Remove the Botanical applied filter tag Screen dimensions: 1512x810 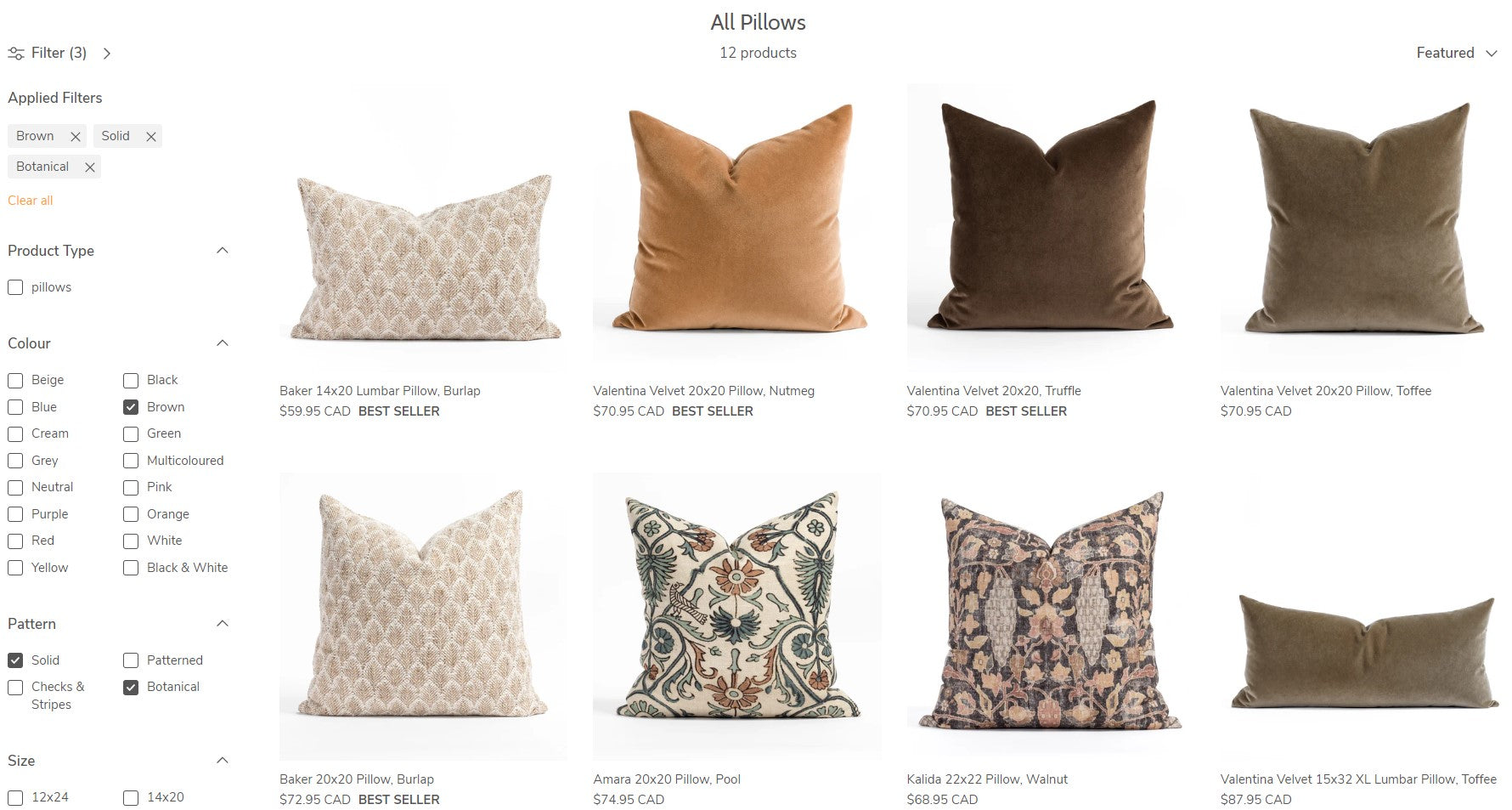(x=89, y=167)
